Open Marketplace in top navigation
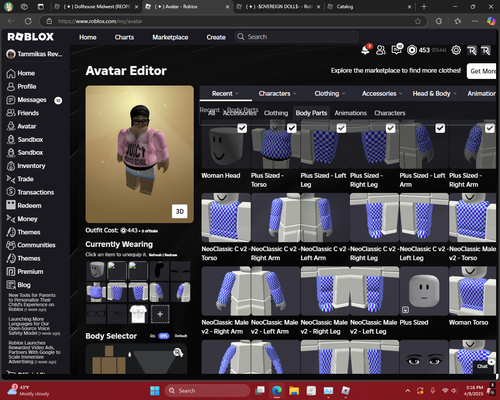The image size is (500, 400). [x=170, y=37]
